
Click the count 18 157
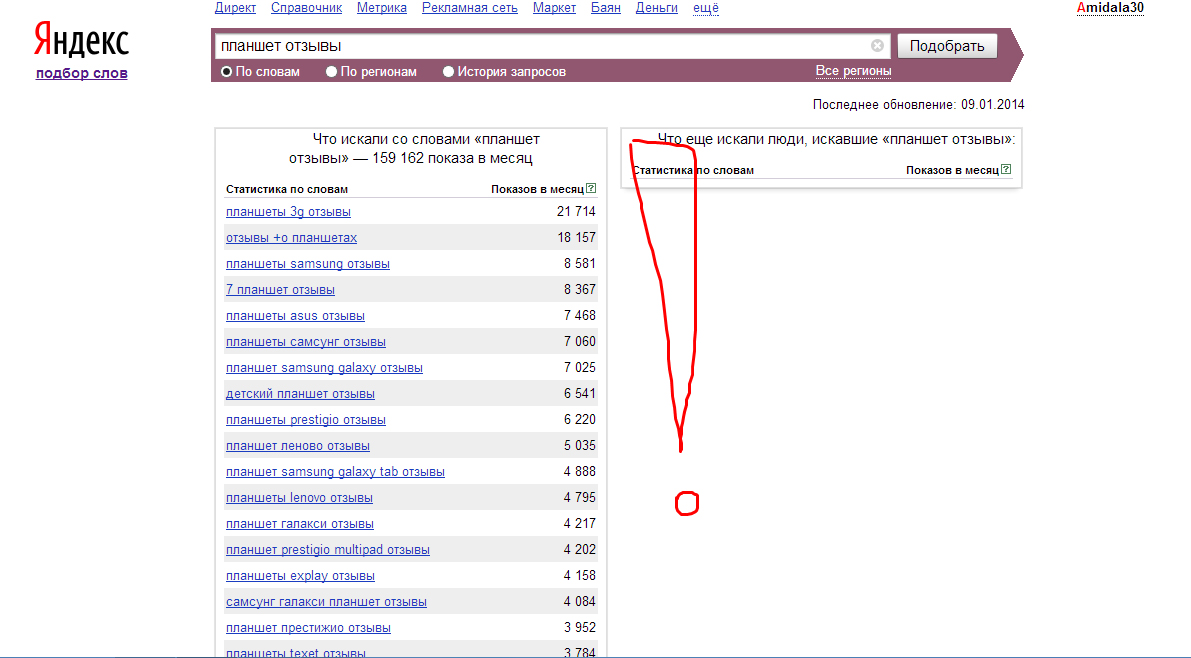coord(576,237)
